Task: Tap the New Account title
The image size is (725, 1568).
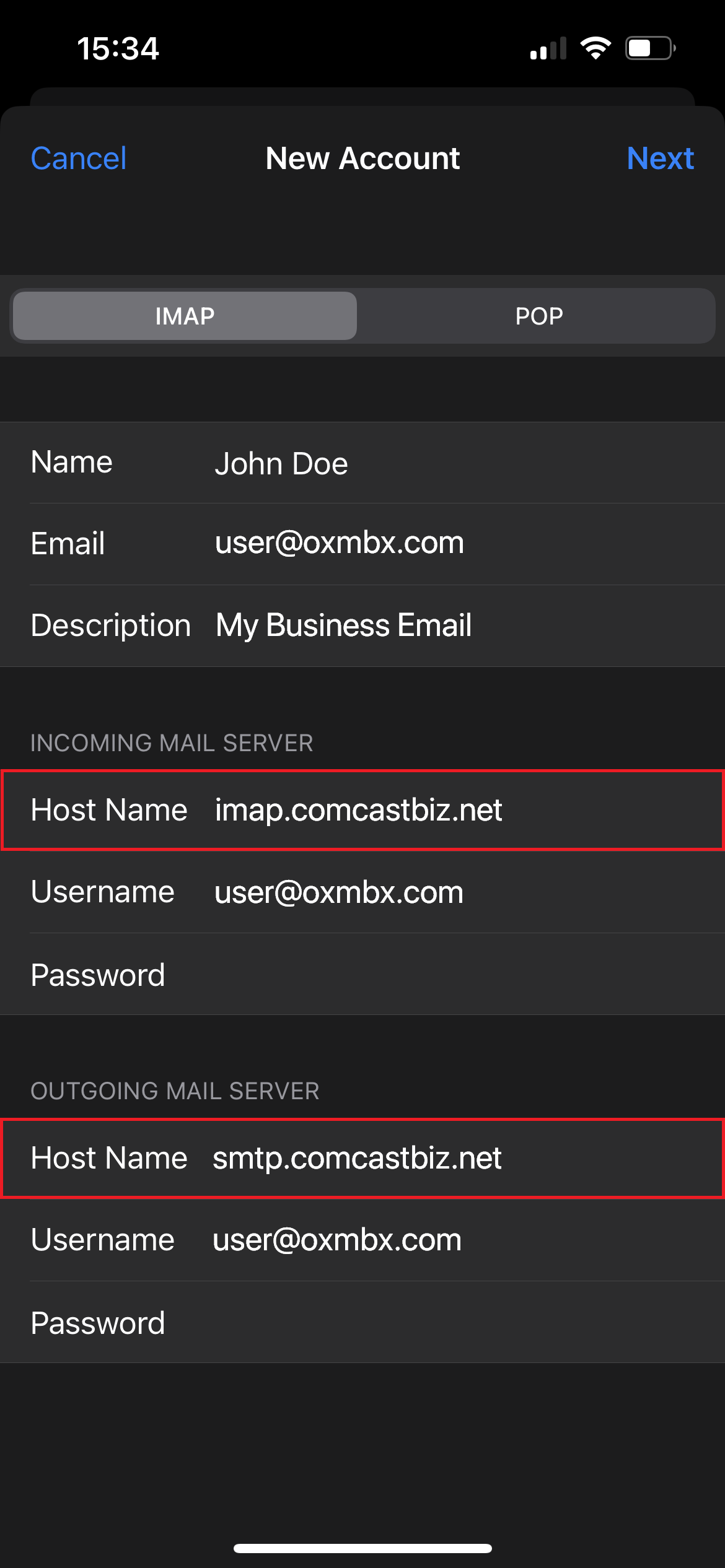Action: point(362,159)
